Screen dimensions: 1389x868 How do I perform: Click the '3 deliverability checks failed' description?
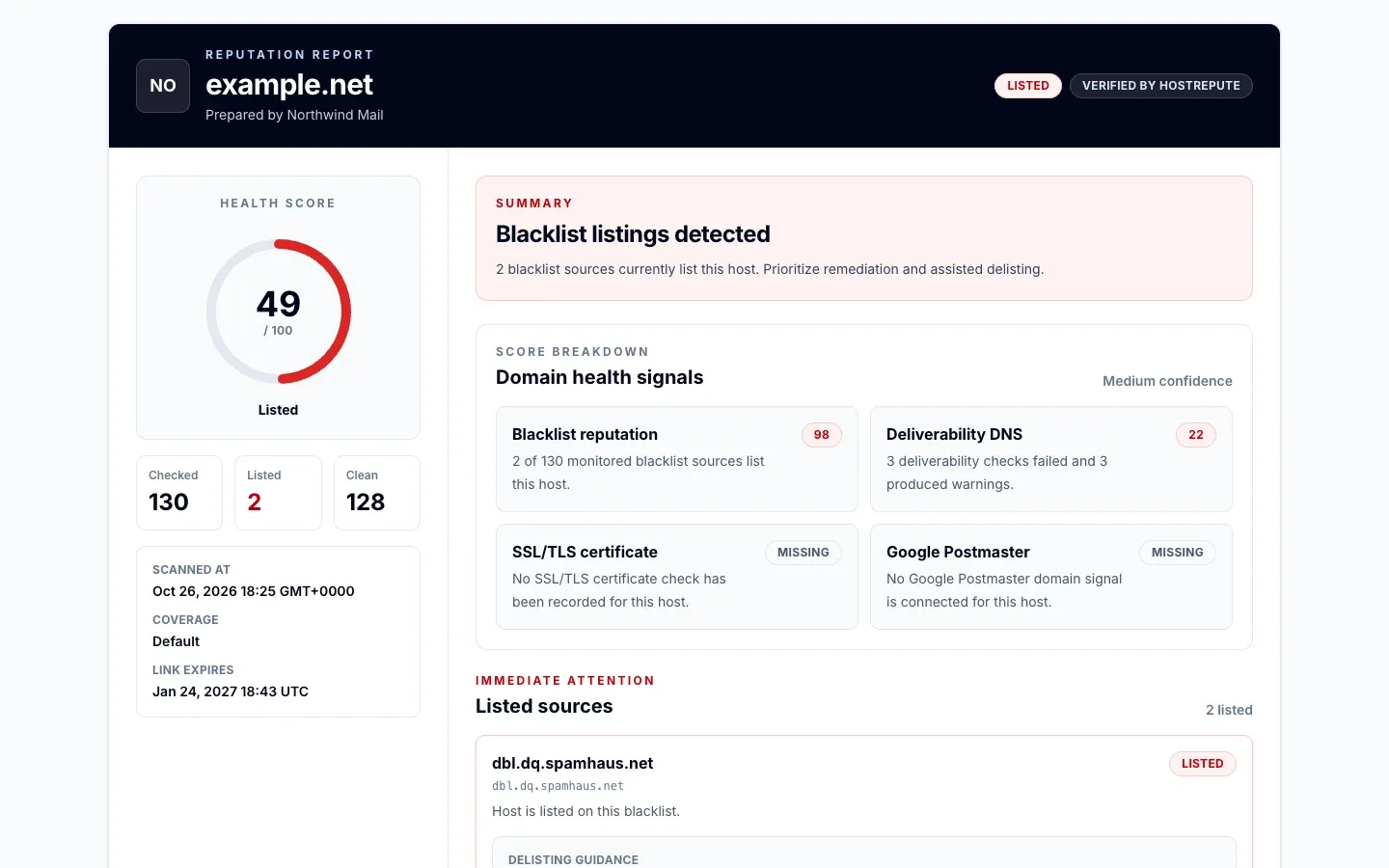point(996,473)
